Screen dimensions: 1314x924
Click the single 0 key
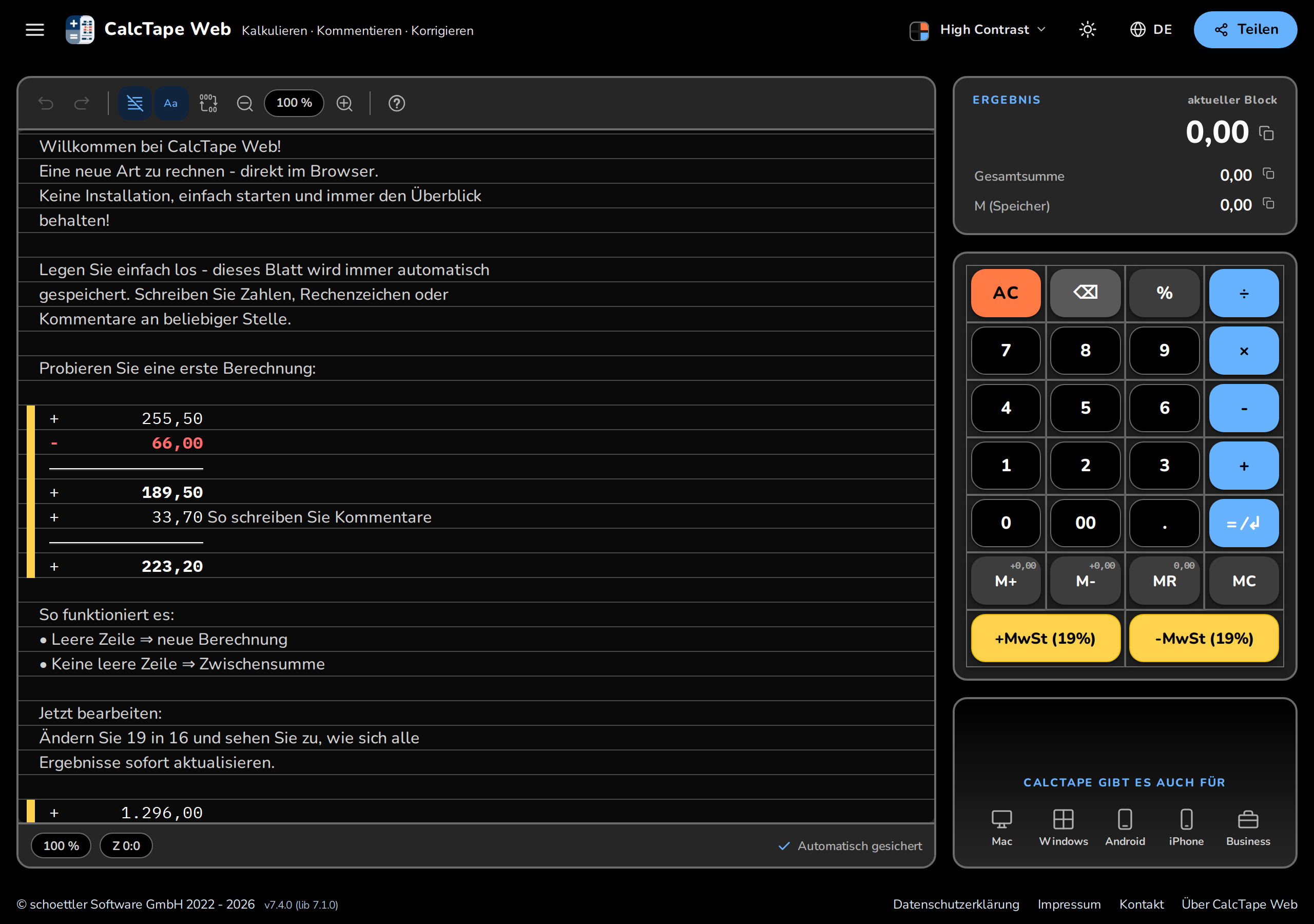(x=1006, y=523)
